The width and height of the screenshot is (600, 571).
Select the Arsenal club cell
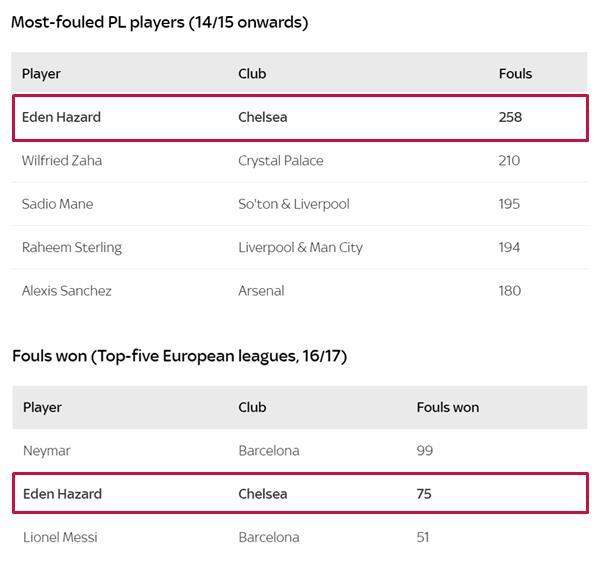(261, 291)
